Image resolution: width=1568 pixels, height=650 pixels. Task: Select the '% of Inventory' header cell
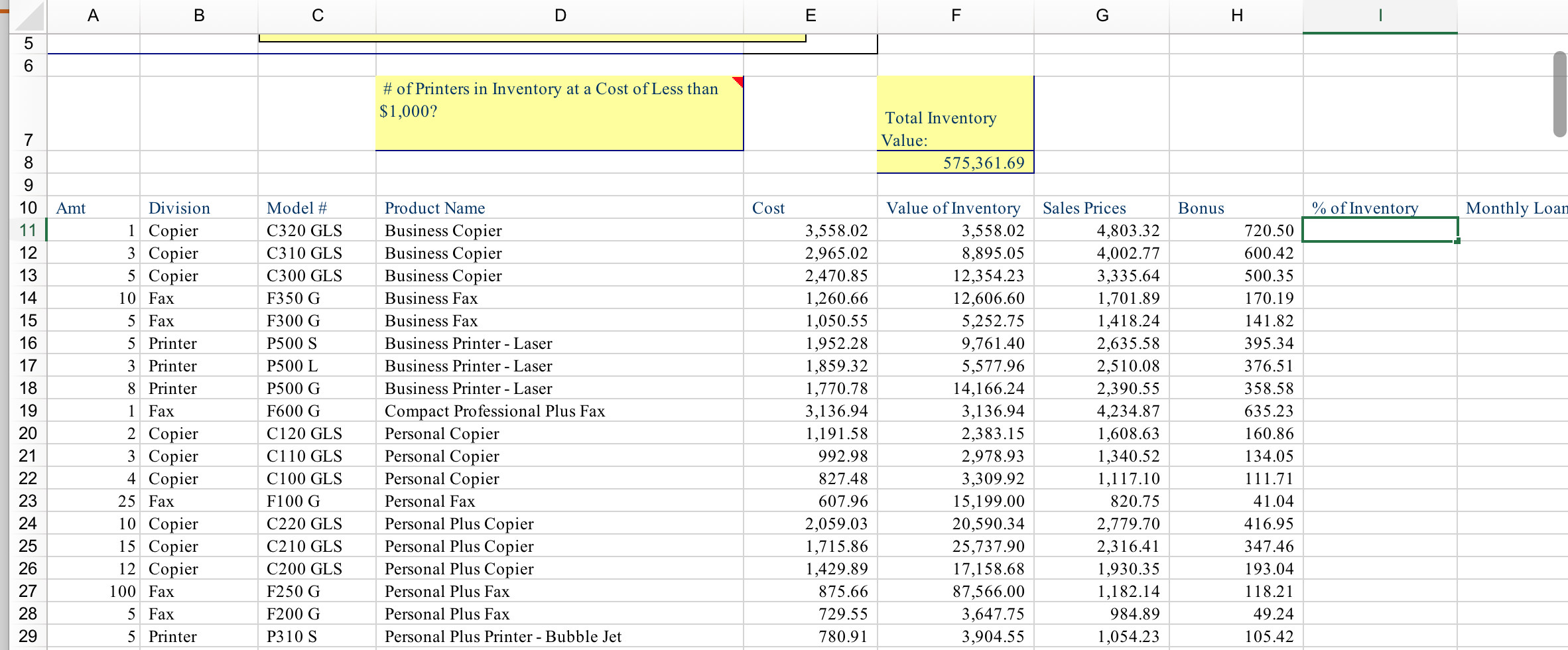[x=1366, y=208]
